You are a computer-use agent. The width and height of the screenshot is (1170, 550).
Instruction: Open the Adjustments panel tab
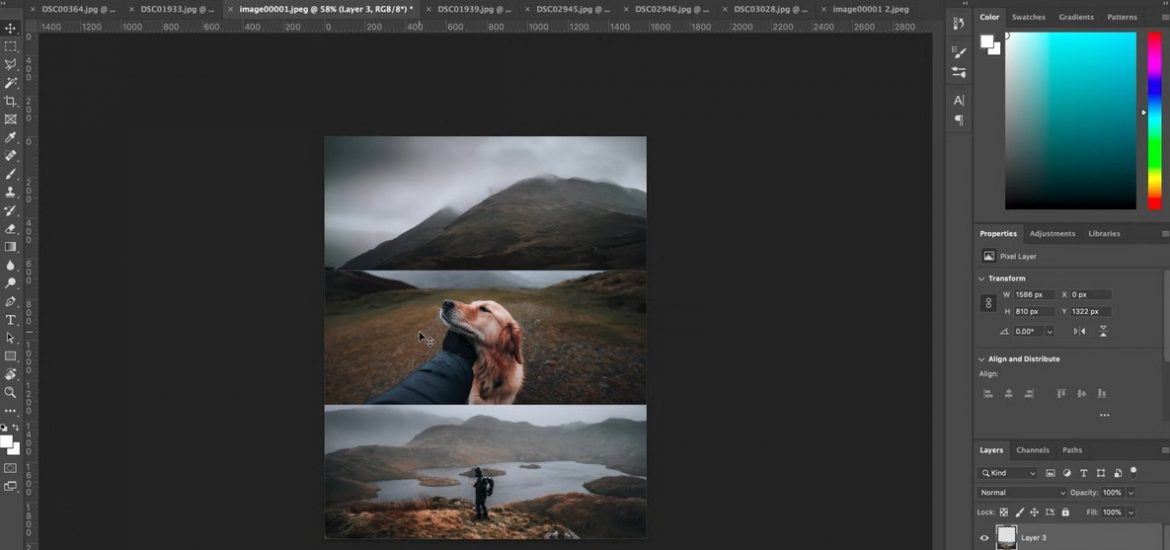pos(1052,233)
